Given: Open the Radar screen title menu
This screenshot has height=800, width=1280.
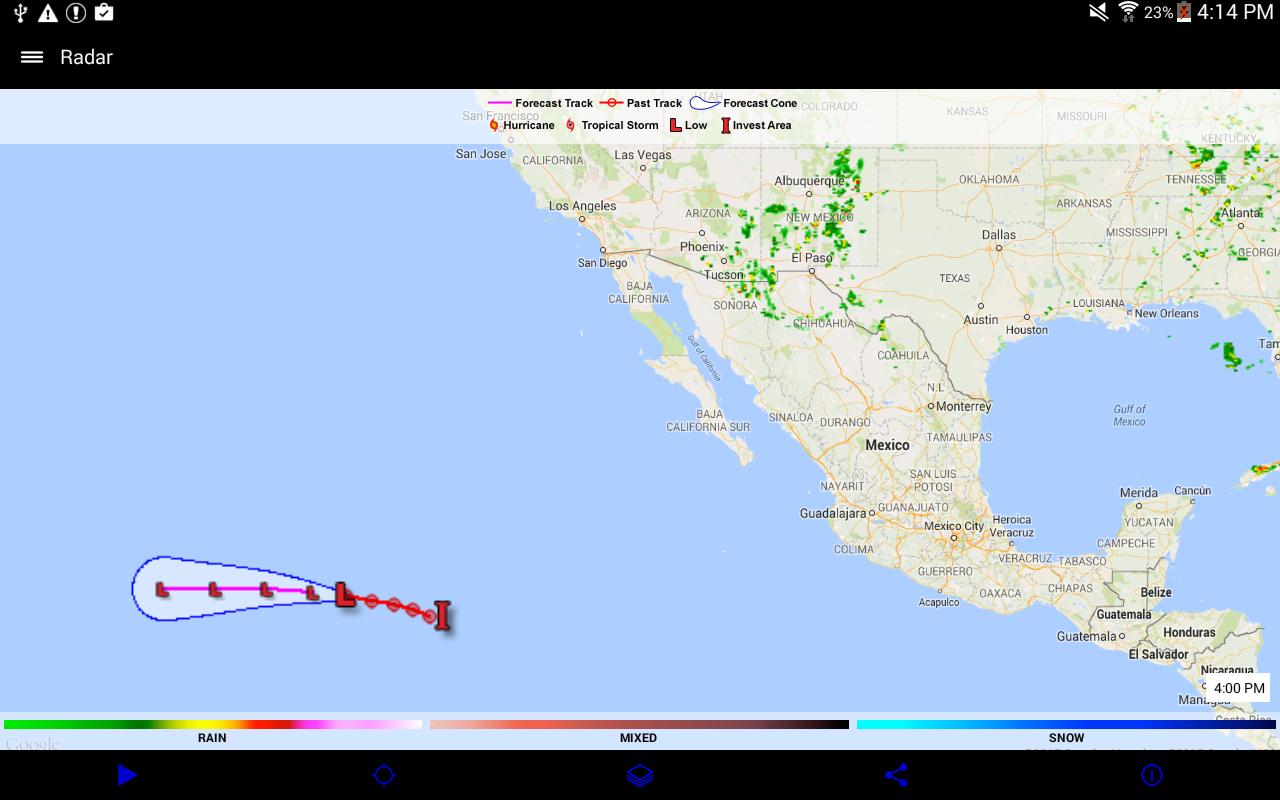Looking at the screenshot, I should pyautogui.click(x=86, y=57).
